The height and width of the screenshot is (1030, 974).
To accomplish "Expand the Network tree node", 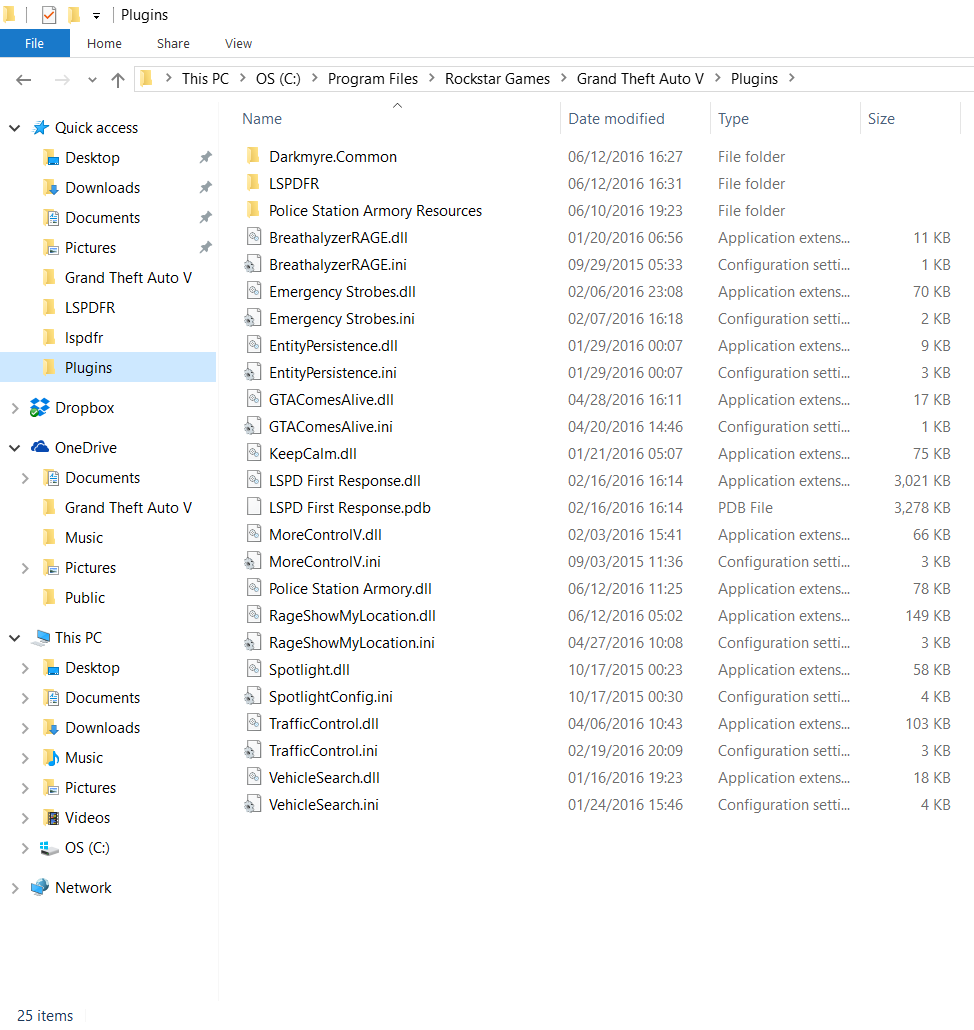I will click(x=15, y=888).
